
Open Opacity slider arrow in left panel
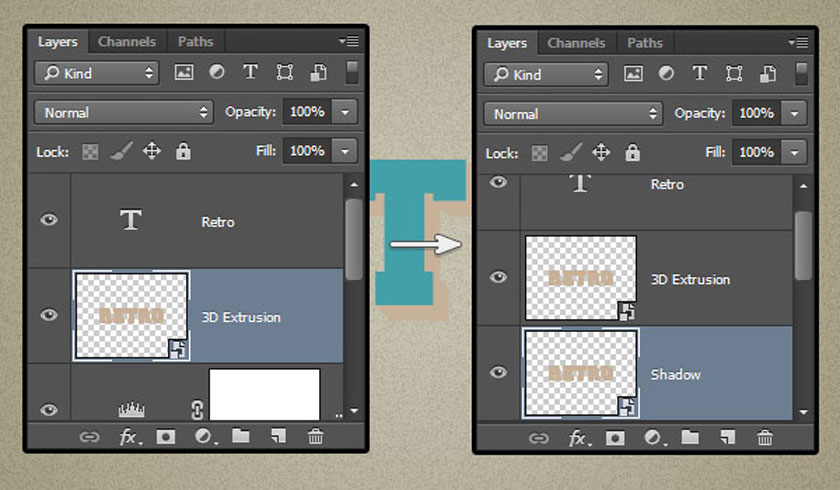click(x=345, y=112)
